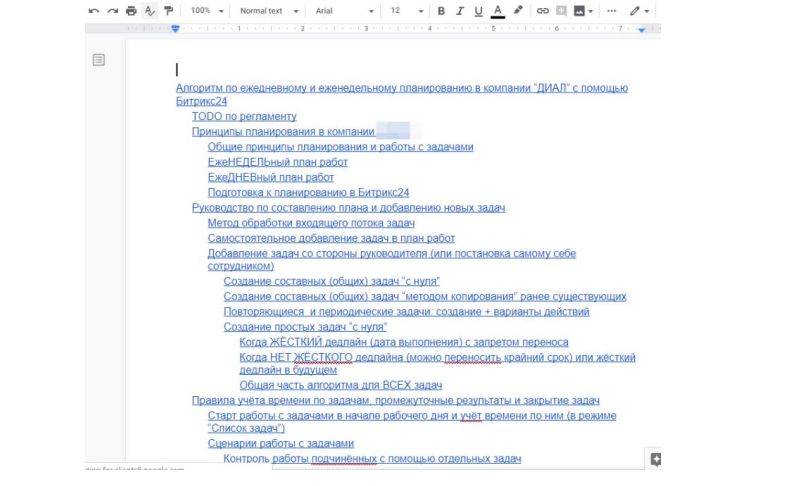Open the 'Сценарии работы с задачами' link
799x486 pixels.
click(281, 444)
